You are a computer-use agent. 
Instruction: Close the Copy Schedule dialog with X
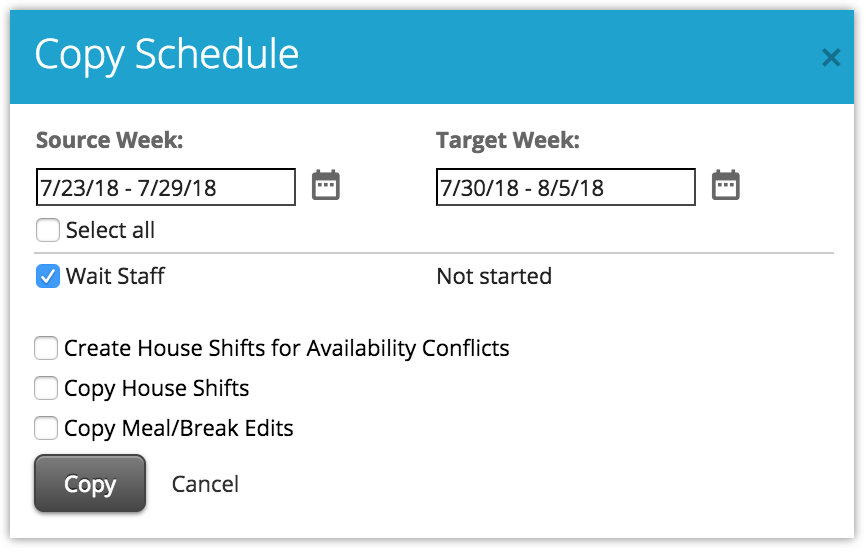(x=830, y=58)
